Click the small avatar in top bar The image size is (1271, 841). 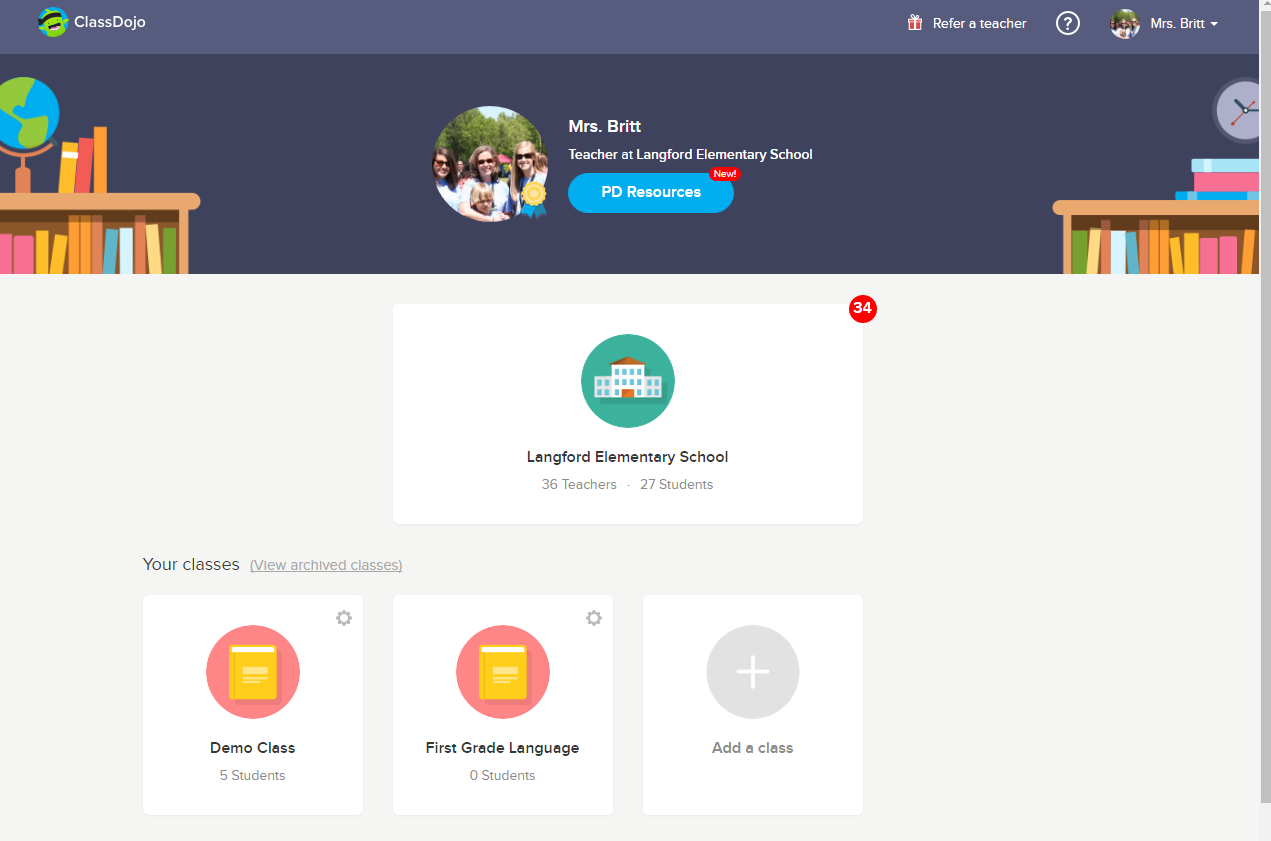click(1125, 23)
